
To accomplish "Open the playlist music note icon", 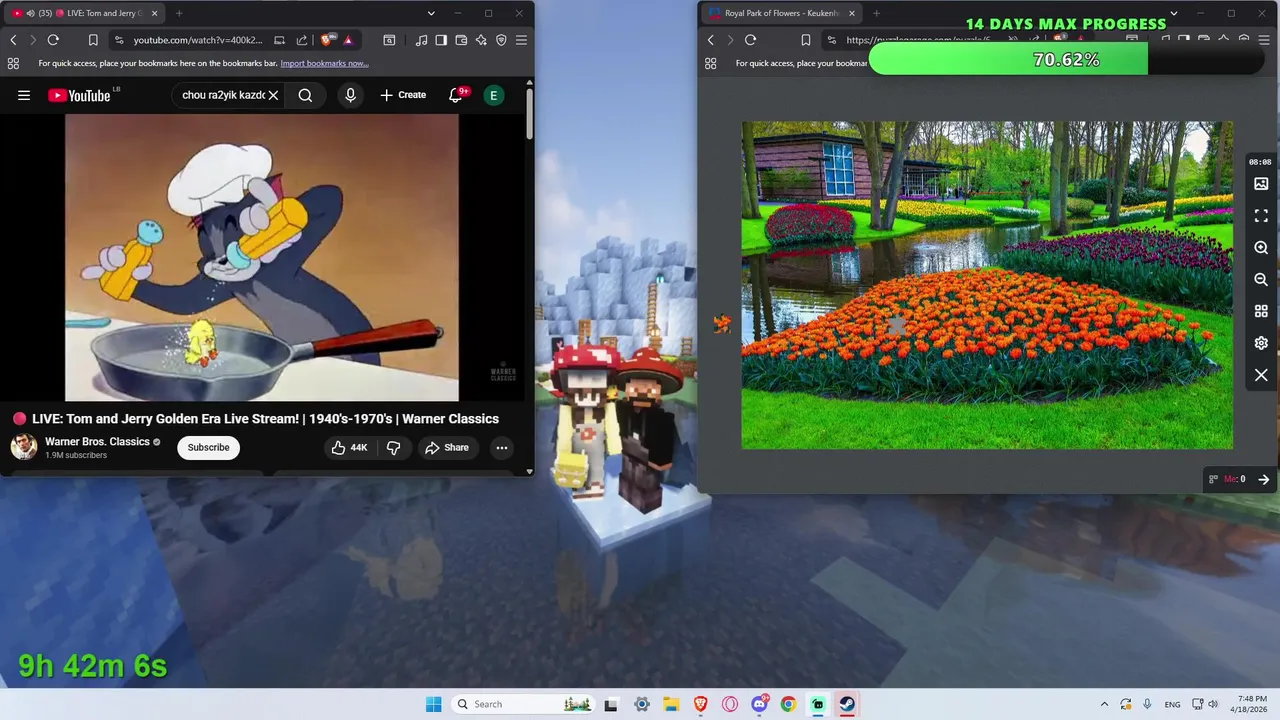I will (x=421, y=40).
